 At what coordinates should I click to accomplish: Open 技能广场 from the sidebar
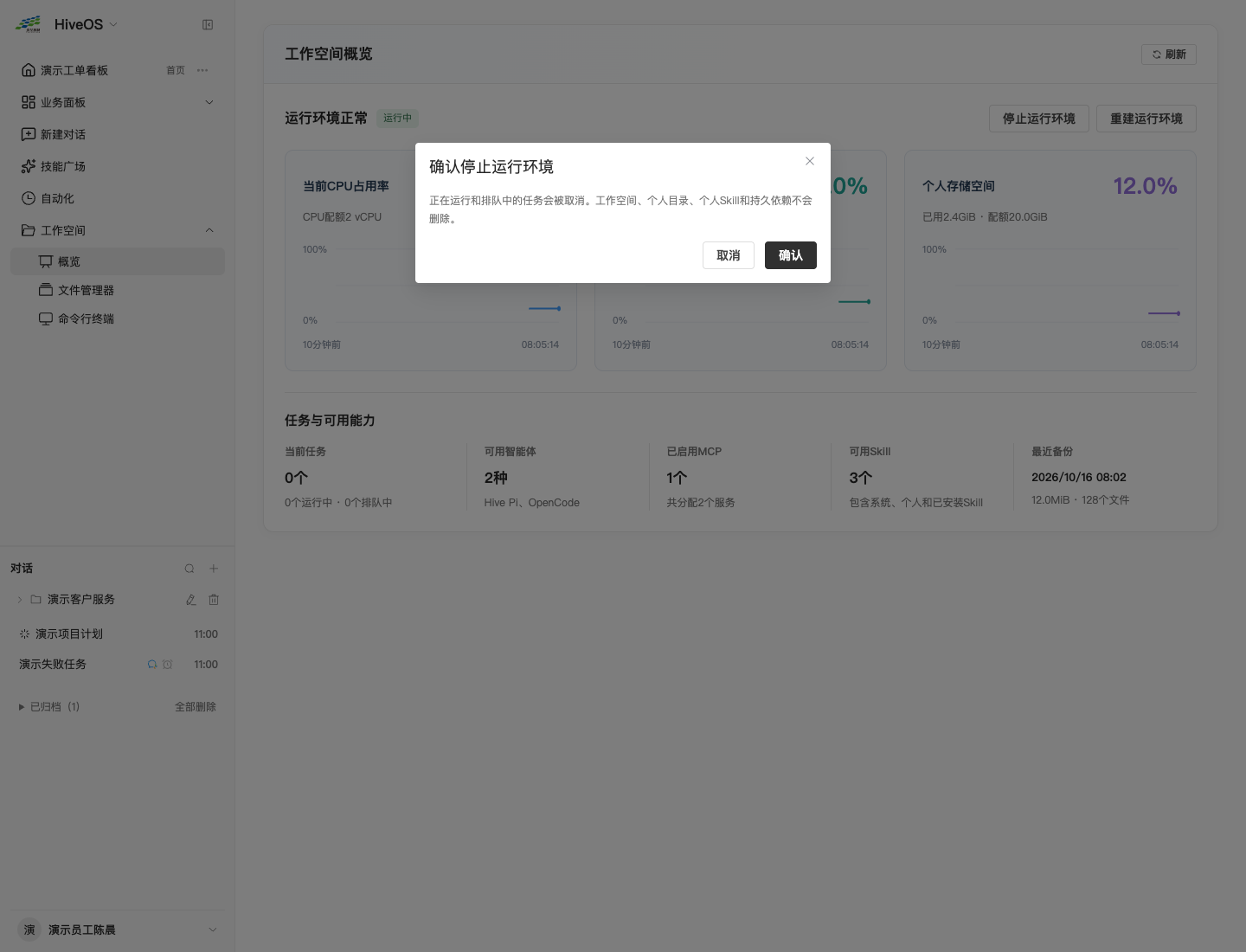point(118,166)
